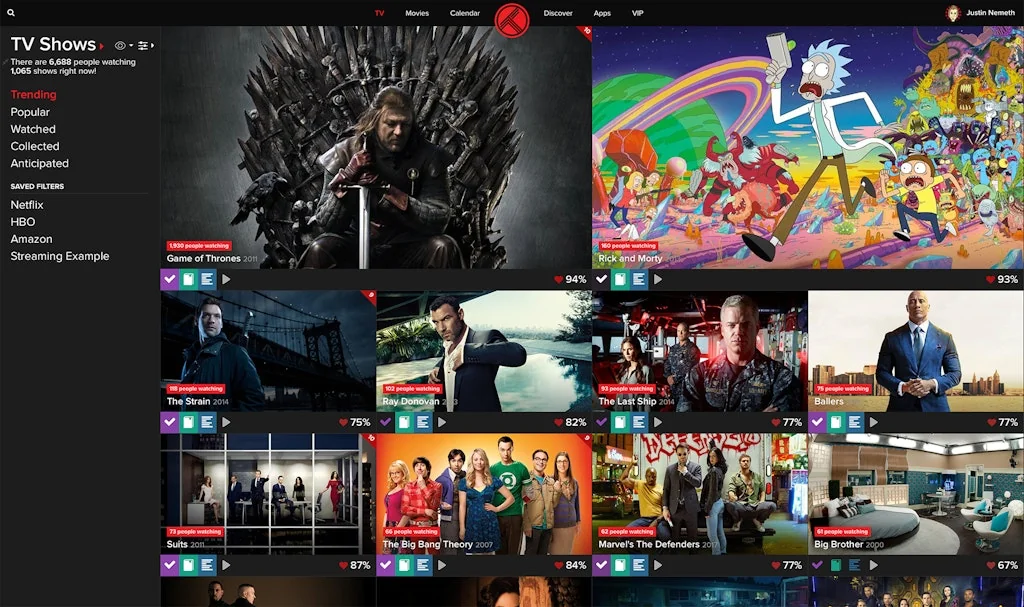Toggle watched checkmark on Ballers
The height and width of the screenshot is (607, 1024).
(x=817, y=422)
